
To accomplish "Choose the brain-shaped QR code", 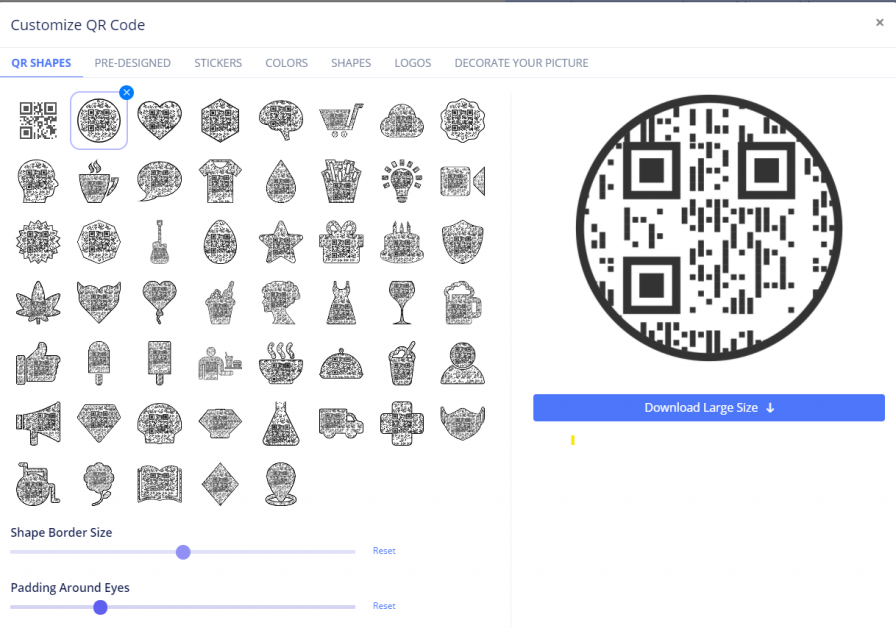I will tap(281, 120).
